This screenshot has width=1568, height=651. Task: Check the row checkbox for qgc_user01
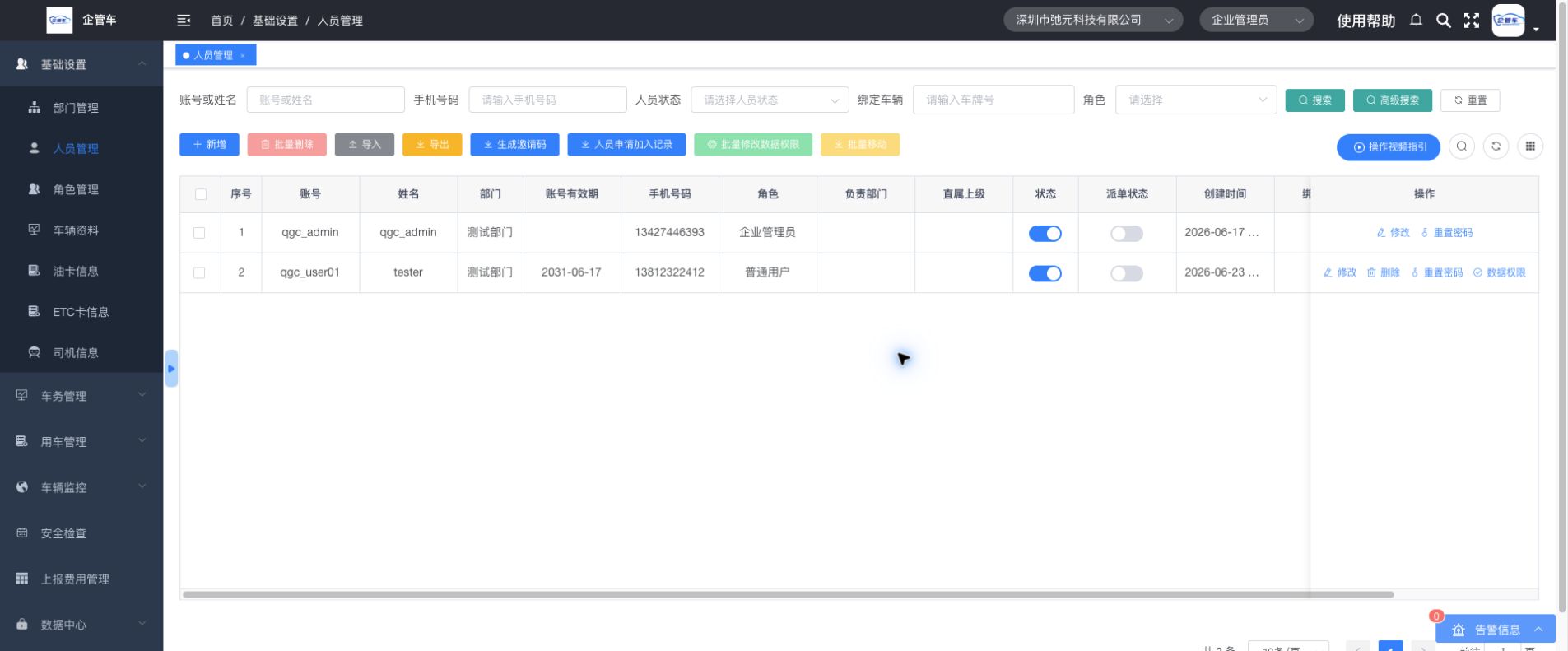click(x=199, y=272)
